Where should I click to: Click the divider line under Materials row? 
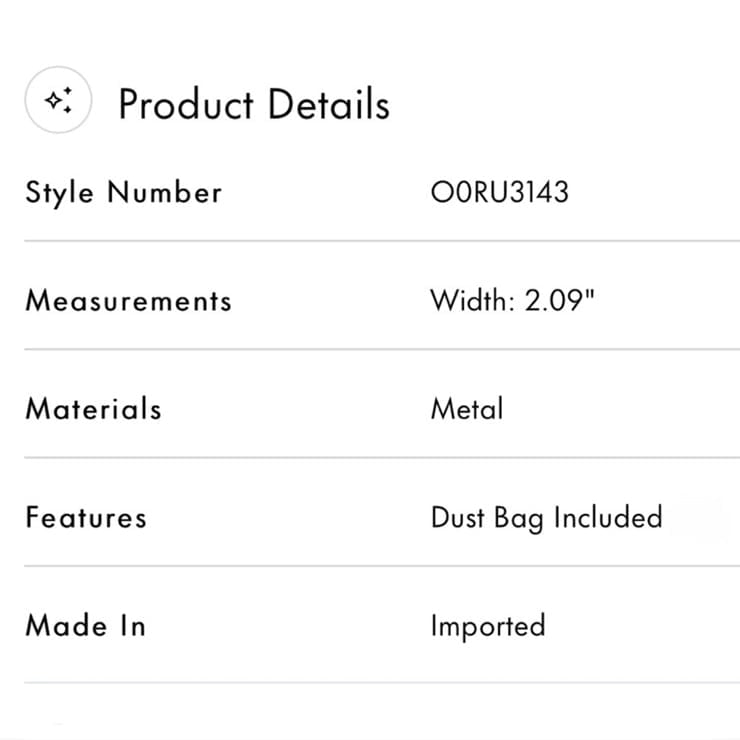pos(382,457)
